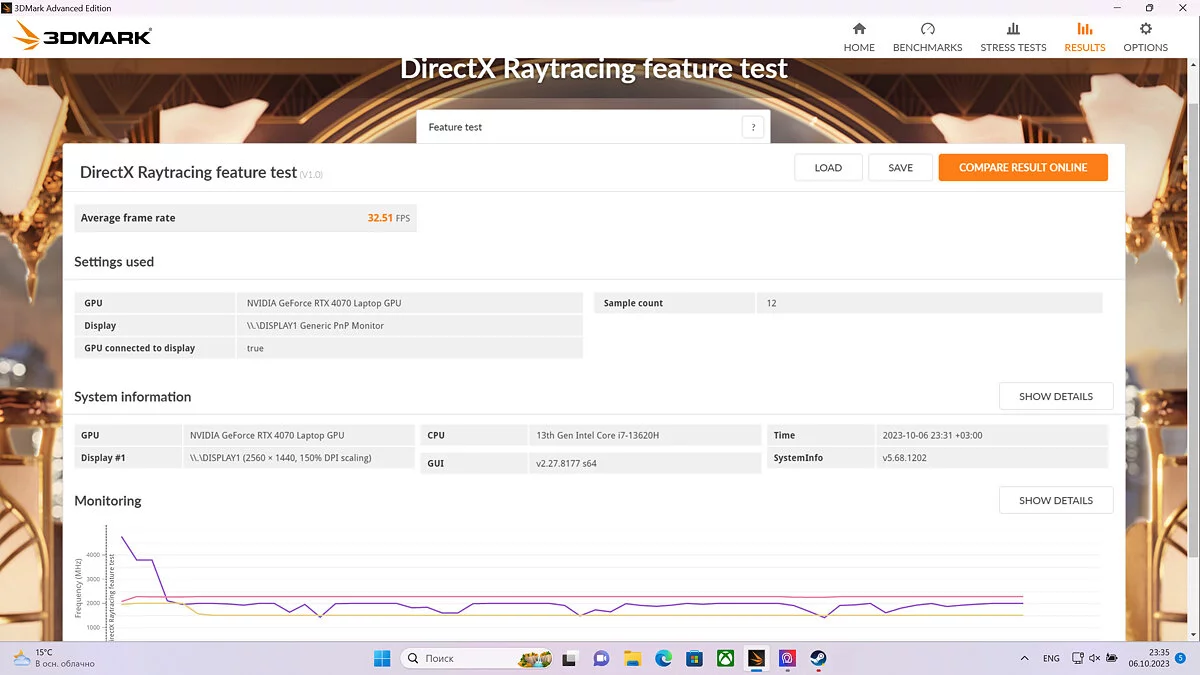Click the 3DMark logo
1200x675 pixels.
82,37
